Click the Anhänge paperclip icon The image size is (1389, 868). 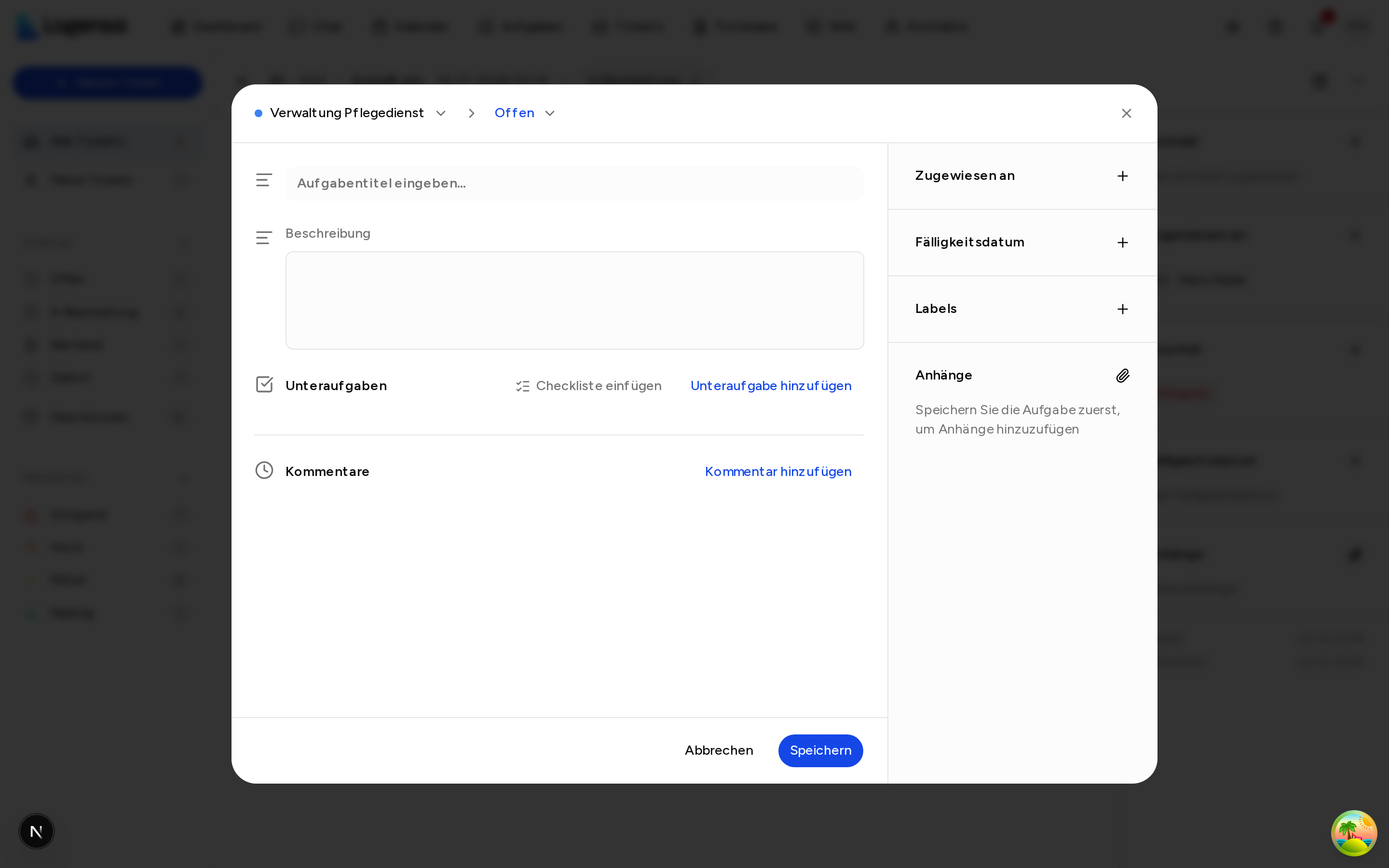[1123, 376]
